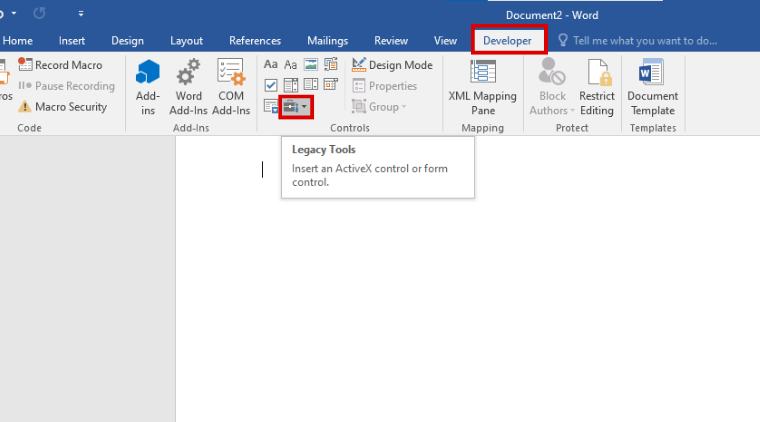
Task: Open the Review tab
Action: click(x=391, y=41)
